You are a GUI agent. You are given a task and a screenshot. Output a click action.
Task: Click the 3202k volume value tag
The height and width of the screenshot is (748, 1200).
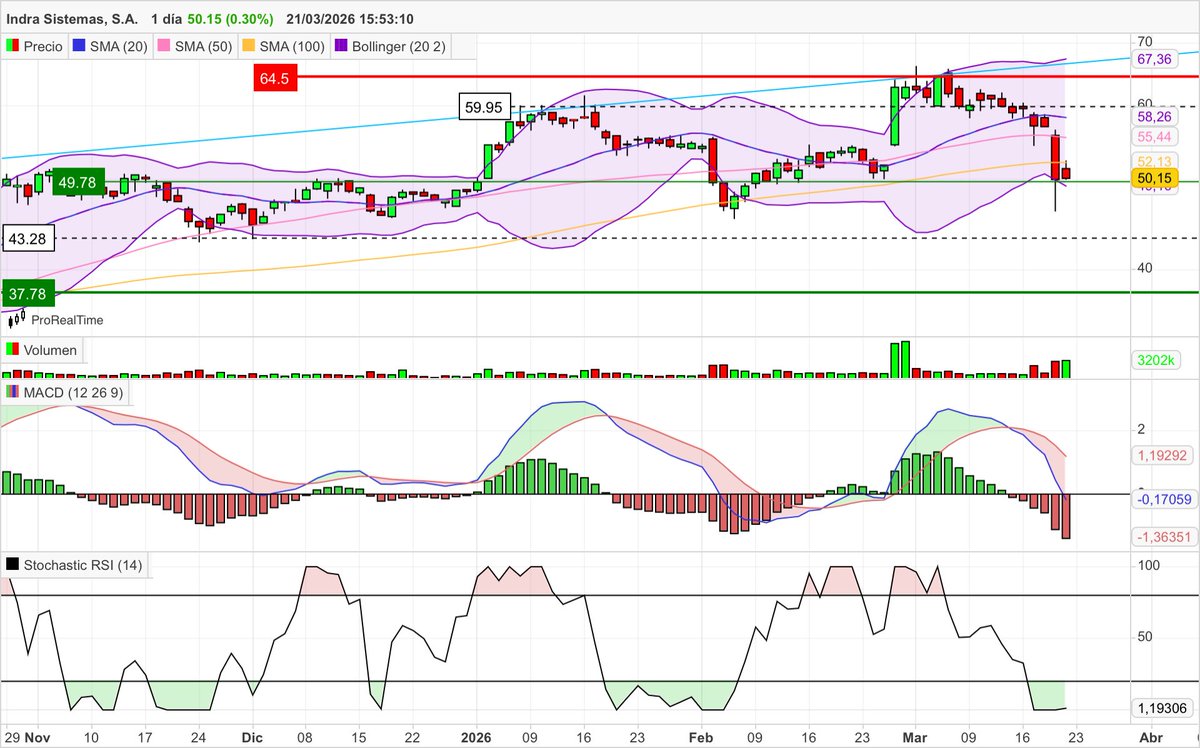pos(1155,360)
